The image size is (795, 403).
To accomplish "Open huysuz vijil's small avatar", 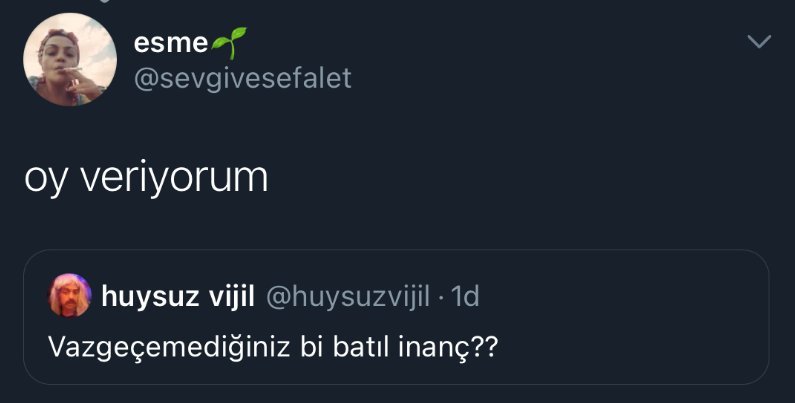I will coord(70,295).
